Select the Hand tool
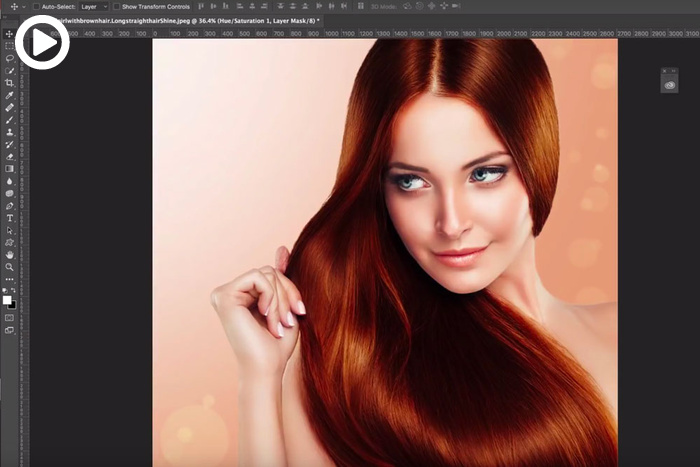 (x=9, y=255)
